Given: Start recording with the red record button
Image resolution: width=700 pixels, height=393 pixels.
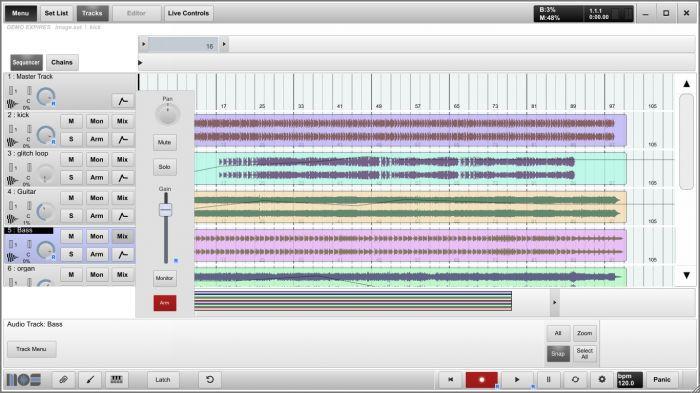Looking at the screenshot, I should coord(481,380).
